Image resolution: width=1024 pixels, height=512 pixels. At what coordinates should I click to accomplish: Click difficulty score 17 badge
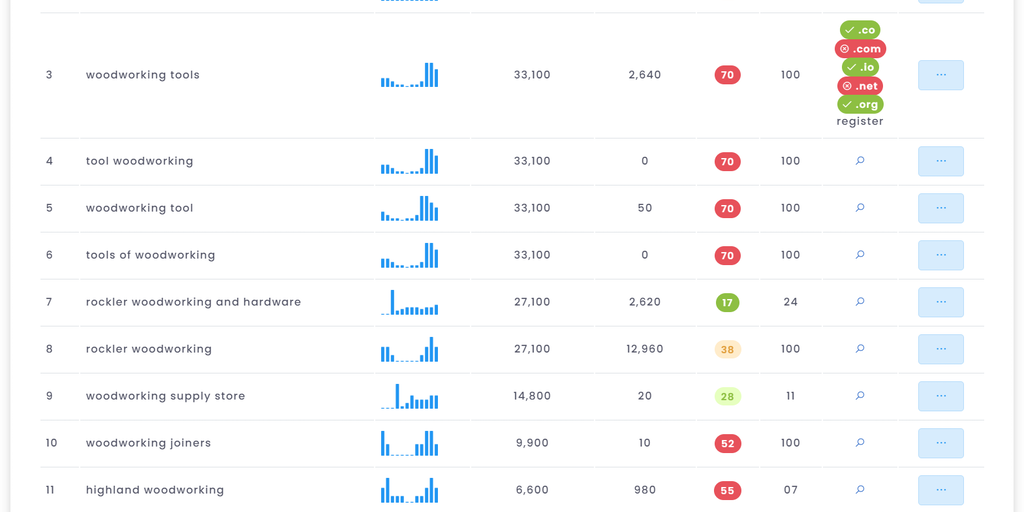click(728, 302)
